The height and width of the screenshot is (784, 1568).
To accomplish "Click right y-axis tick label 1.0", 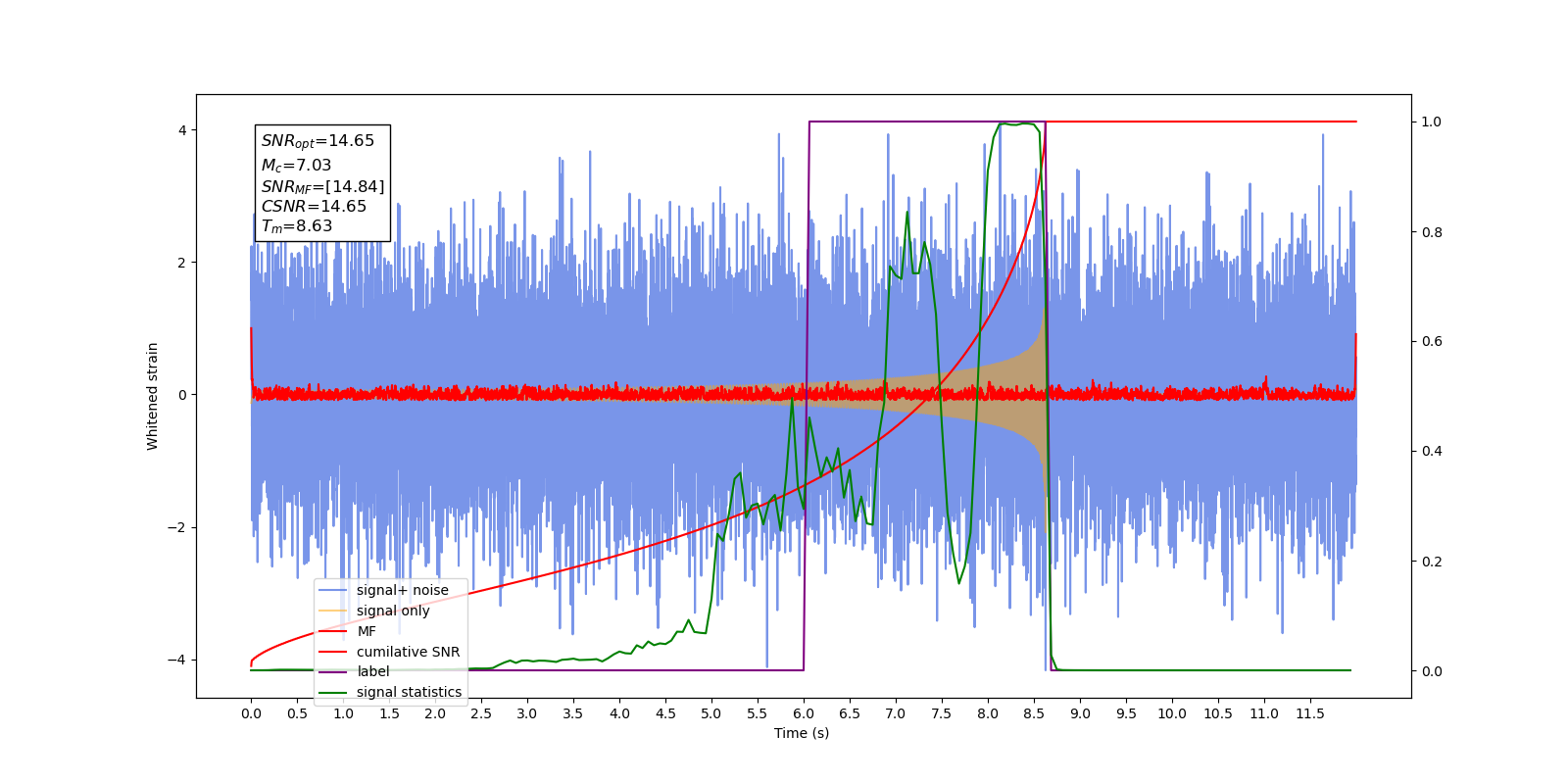I will tap(1432, 122).
